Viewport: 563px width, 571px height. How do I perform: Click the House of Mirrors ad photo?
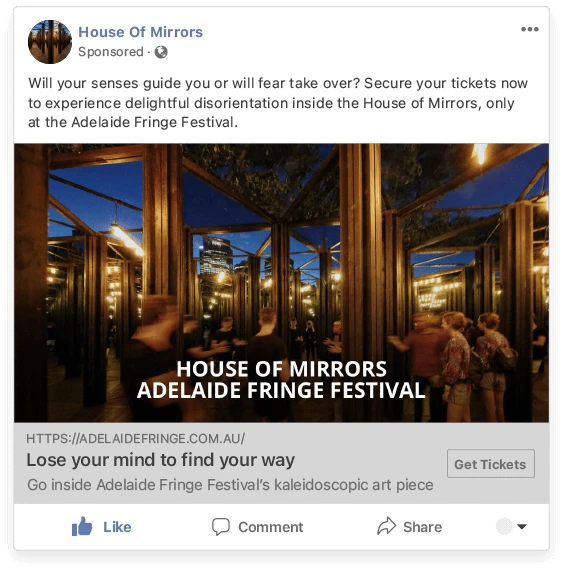(x=282, y=283)
